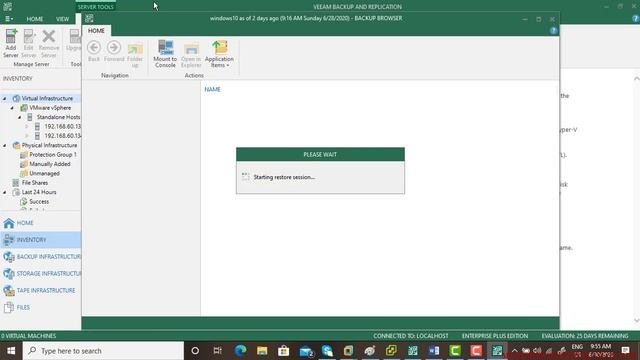Open SERVER TOOLS contextual tab

(x=96, y=7)
